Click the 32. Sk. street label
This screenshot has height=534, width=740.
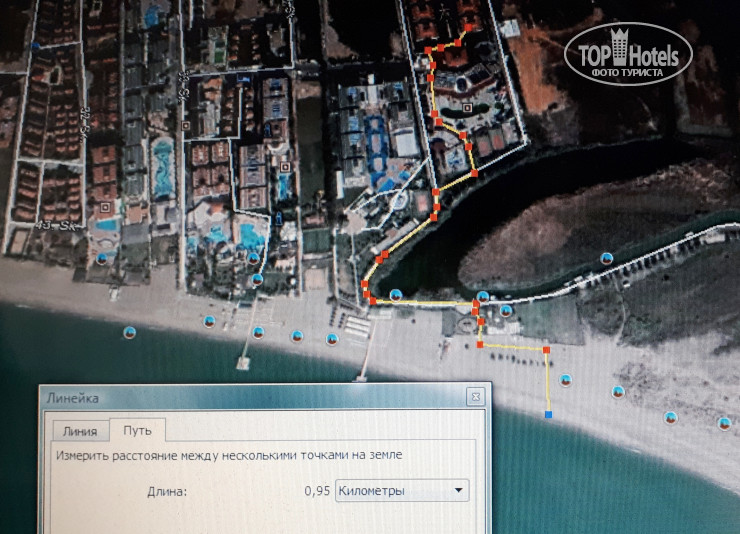(x=83, y=125)
